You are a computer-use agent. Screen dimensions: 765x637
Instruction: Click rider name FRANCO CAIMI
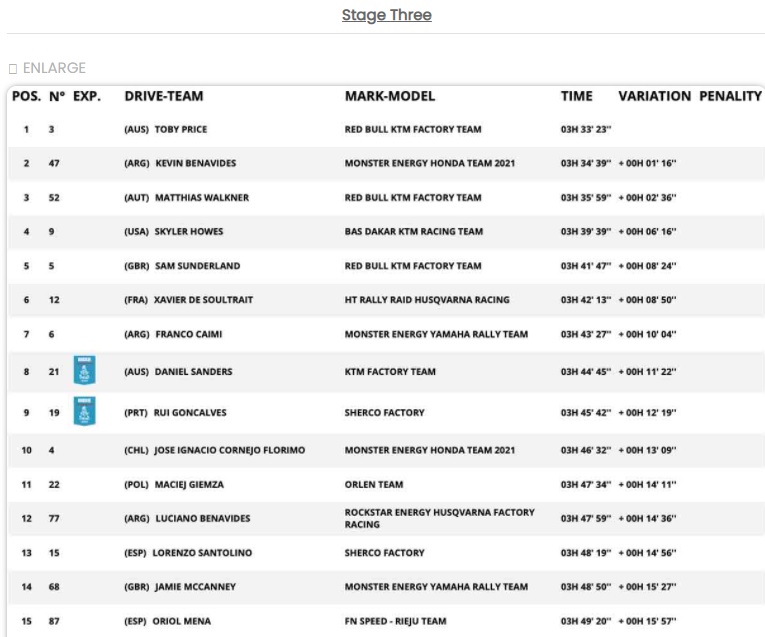coord(189,334)
